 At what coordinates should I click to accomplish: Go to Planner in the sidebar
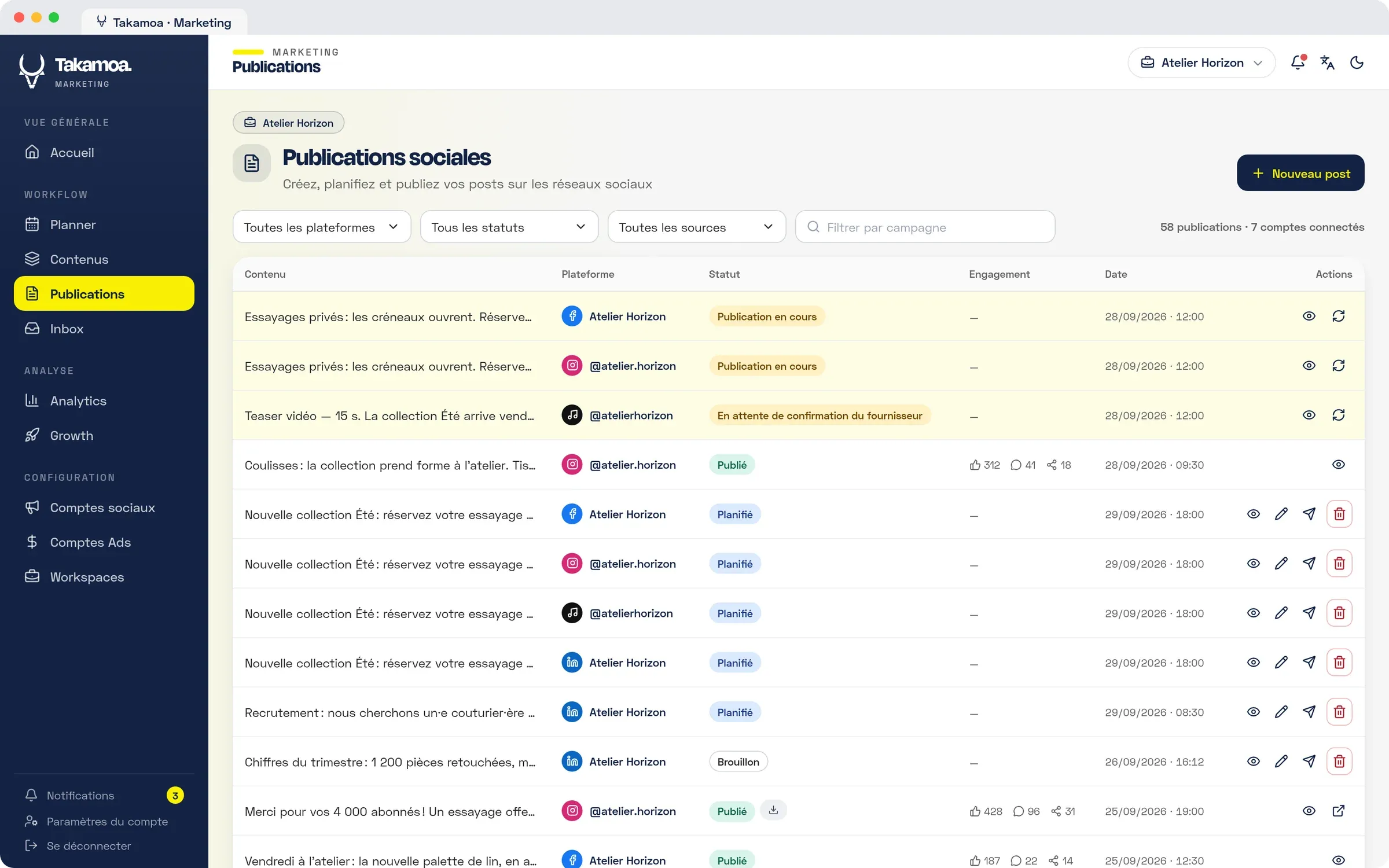click(104, 225)
